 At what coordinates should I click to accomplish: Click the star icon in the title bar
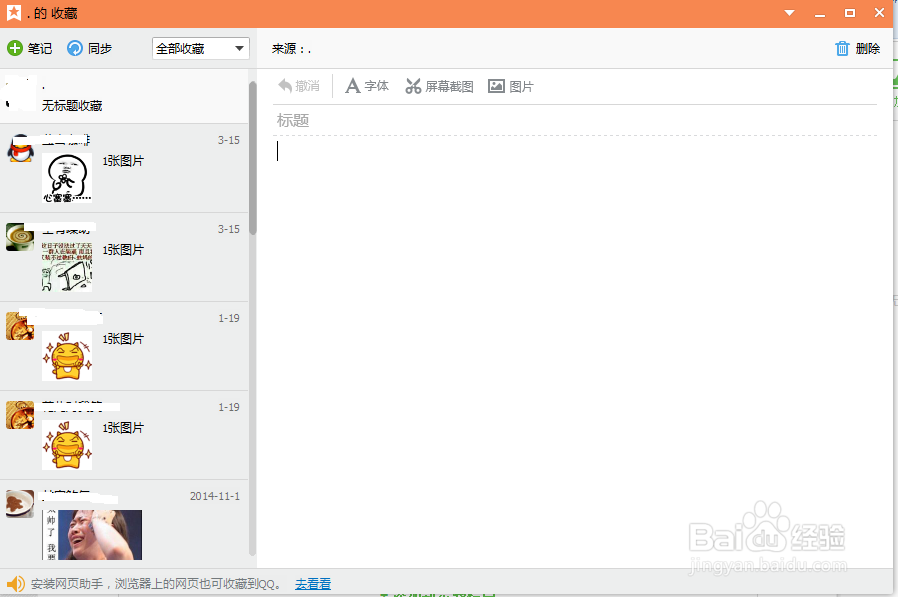coord(12,12)
